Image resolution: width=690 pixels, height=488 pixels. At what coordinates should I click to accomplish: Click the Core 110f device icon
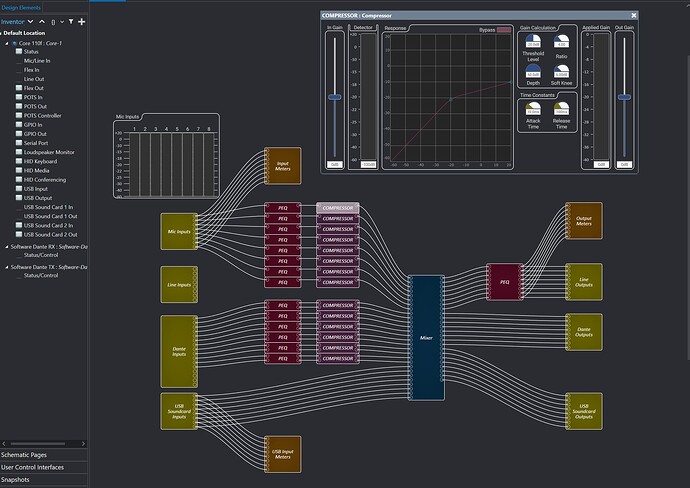15,44
